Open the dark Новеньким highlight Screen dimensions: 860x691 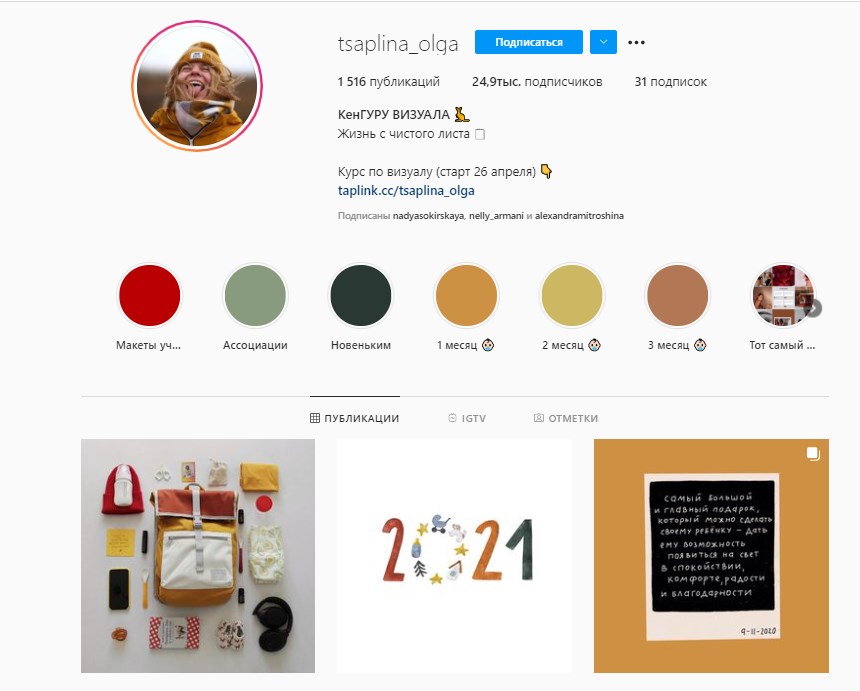(360, 296)
